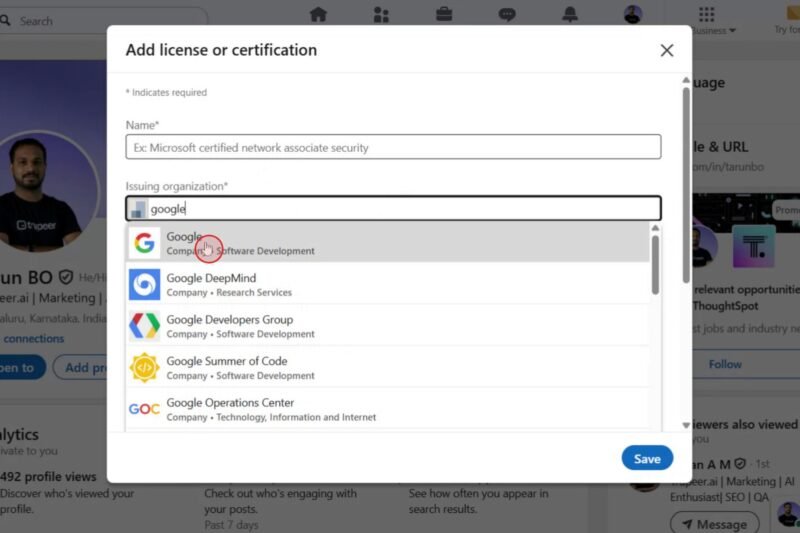Click the Add profile section button

click(82, 367)
